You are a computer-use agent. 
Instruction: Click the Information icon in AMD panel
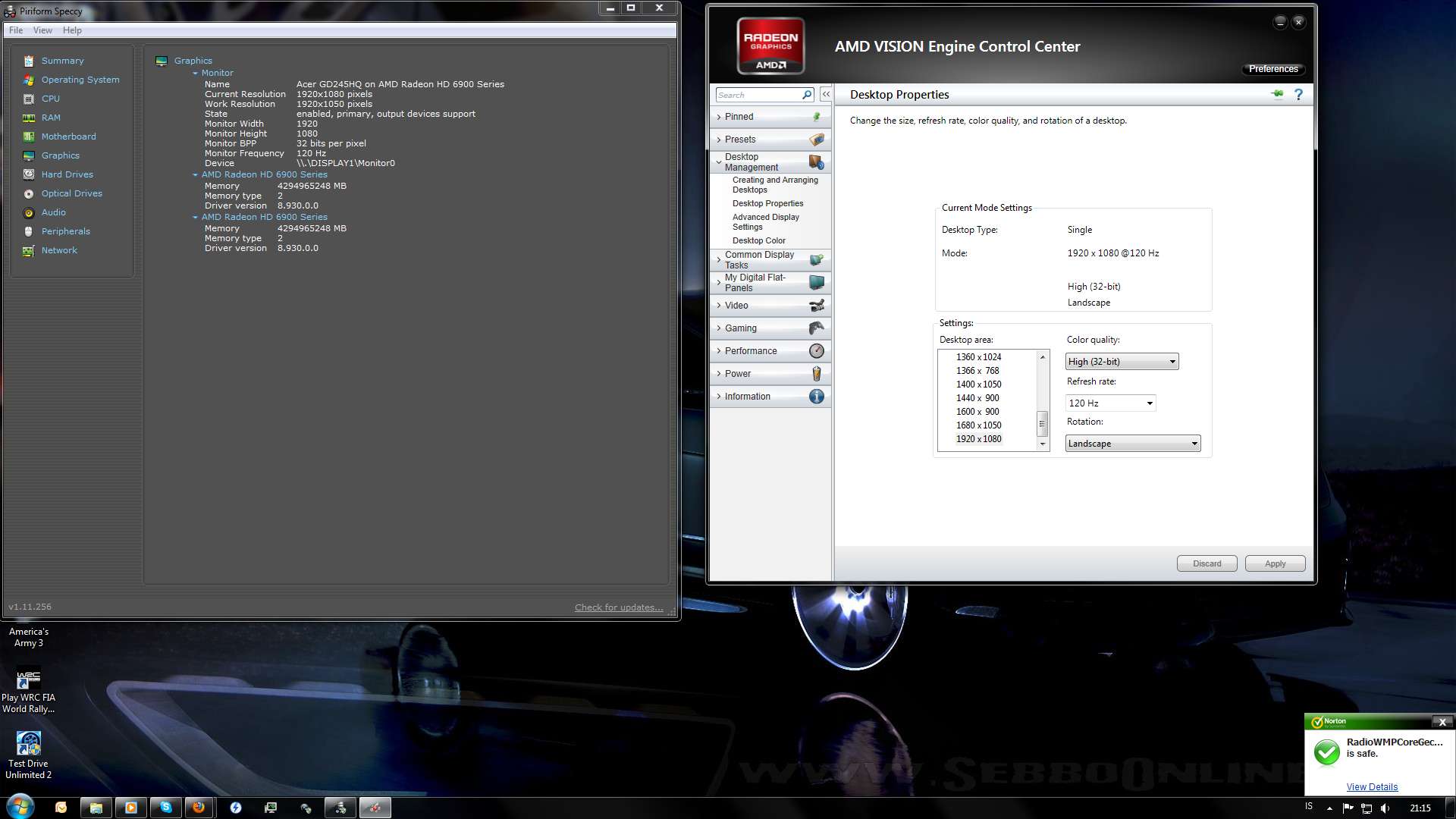pyautogui.click(x=816, y=397)
